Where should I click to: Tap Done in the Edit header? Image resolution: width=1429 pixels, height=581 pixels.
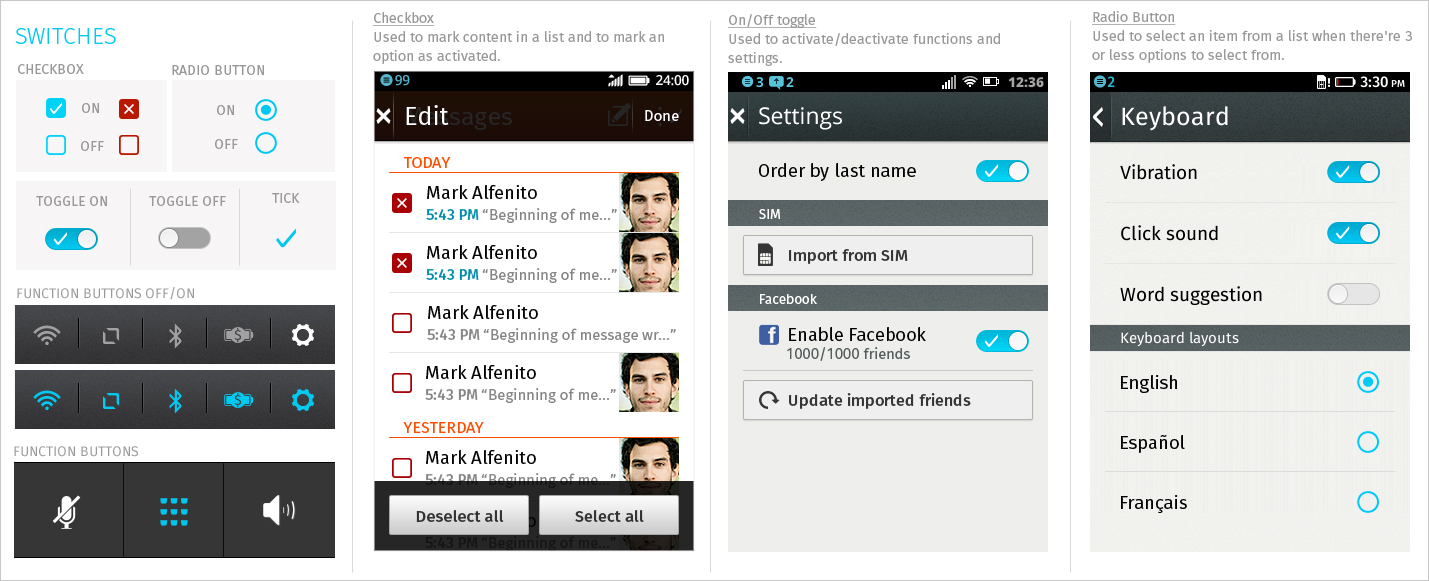(661, 116)
